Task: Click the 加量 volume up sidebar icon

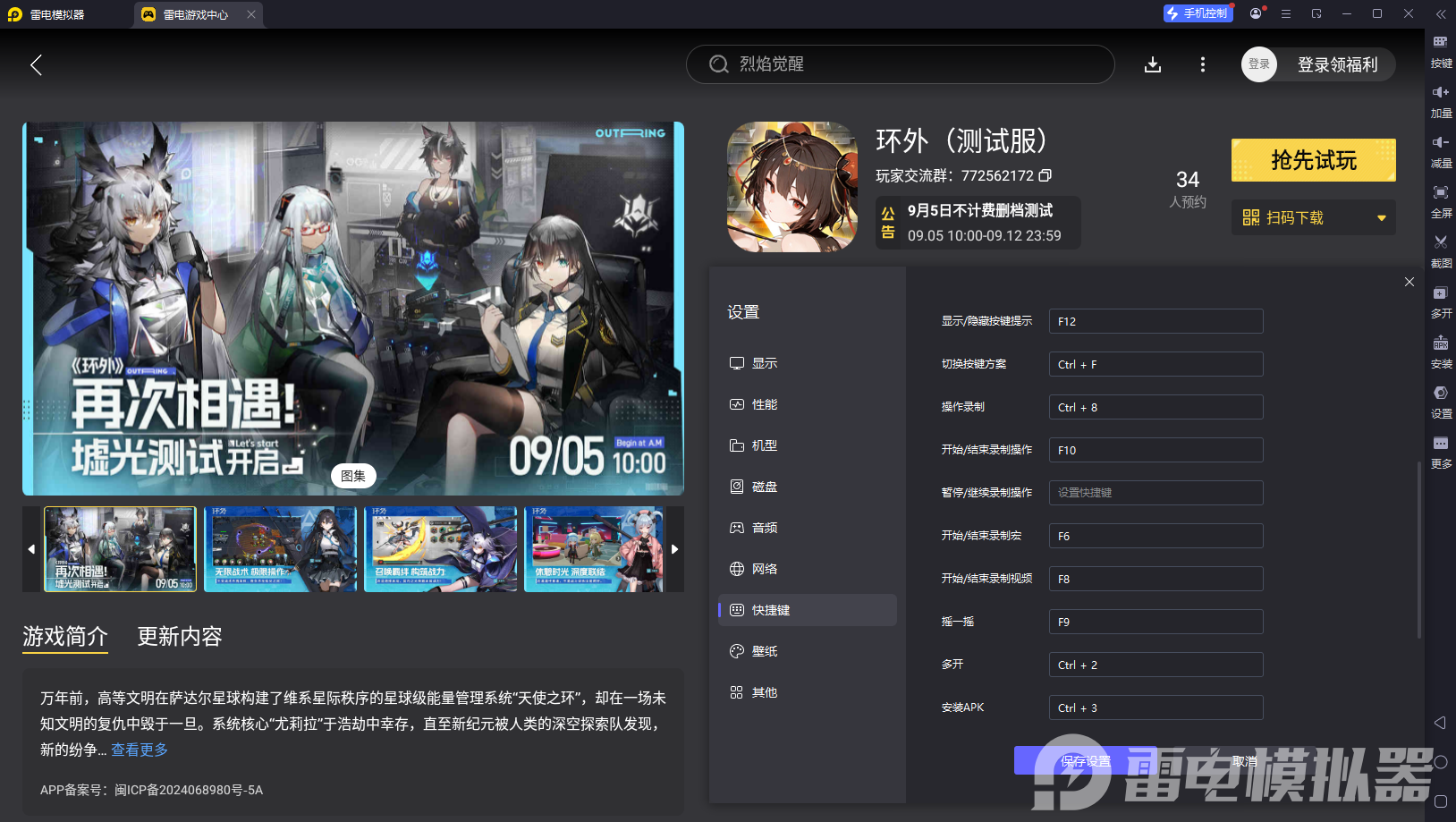Action: point(1441,101)
